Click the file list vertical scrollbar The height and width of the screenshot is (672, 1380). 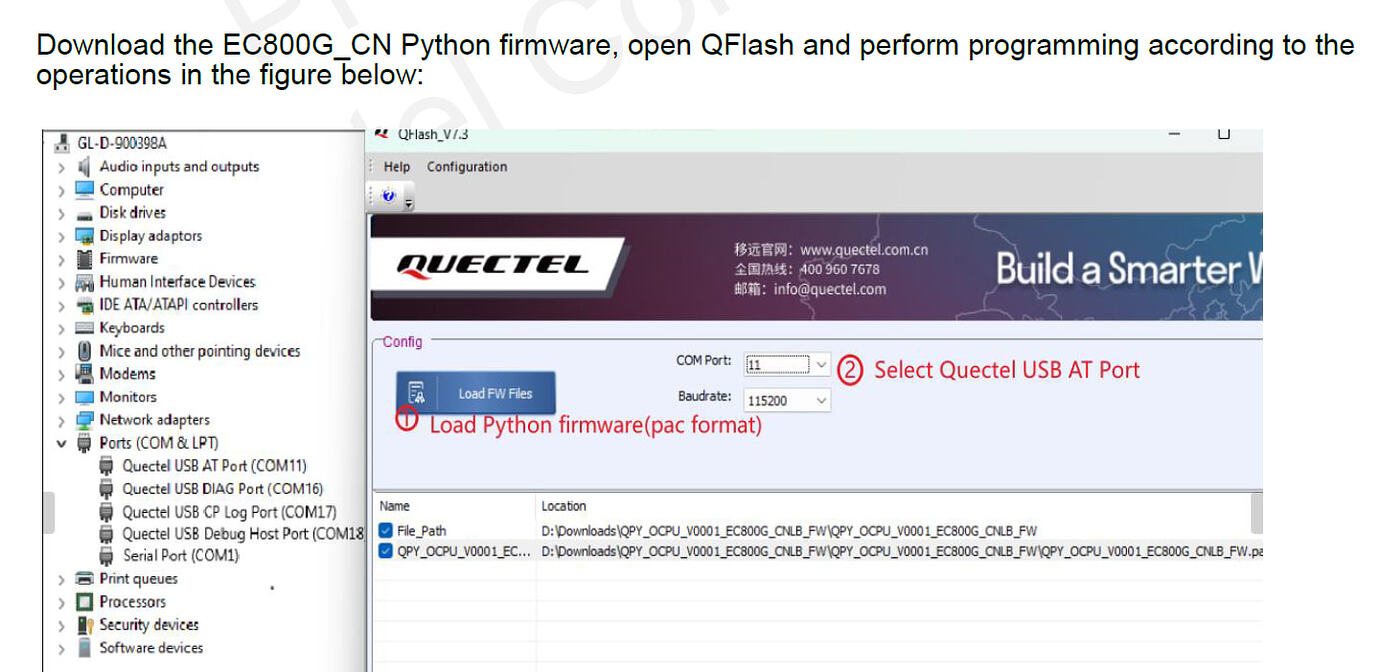coord(1257,513)
